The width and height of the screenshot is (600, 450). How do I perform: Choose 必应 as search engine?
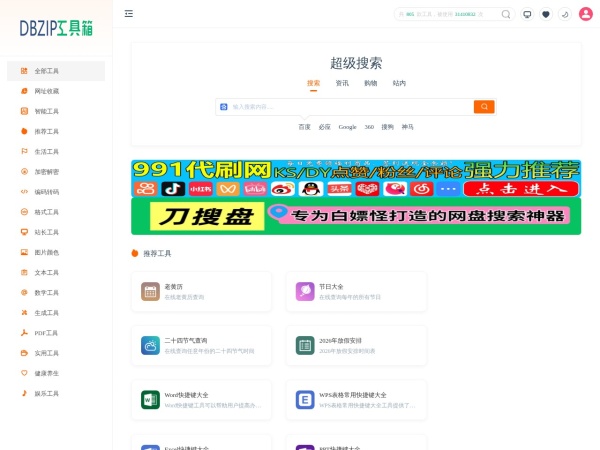tap(324, 127)
